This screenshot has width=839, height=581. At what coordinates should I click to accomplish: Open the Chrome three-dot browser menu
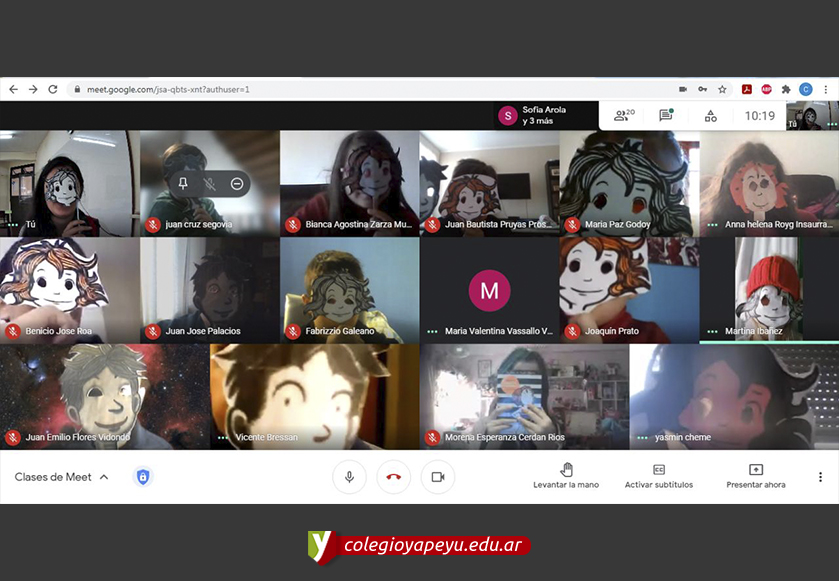[x=826, y=89]
